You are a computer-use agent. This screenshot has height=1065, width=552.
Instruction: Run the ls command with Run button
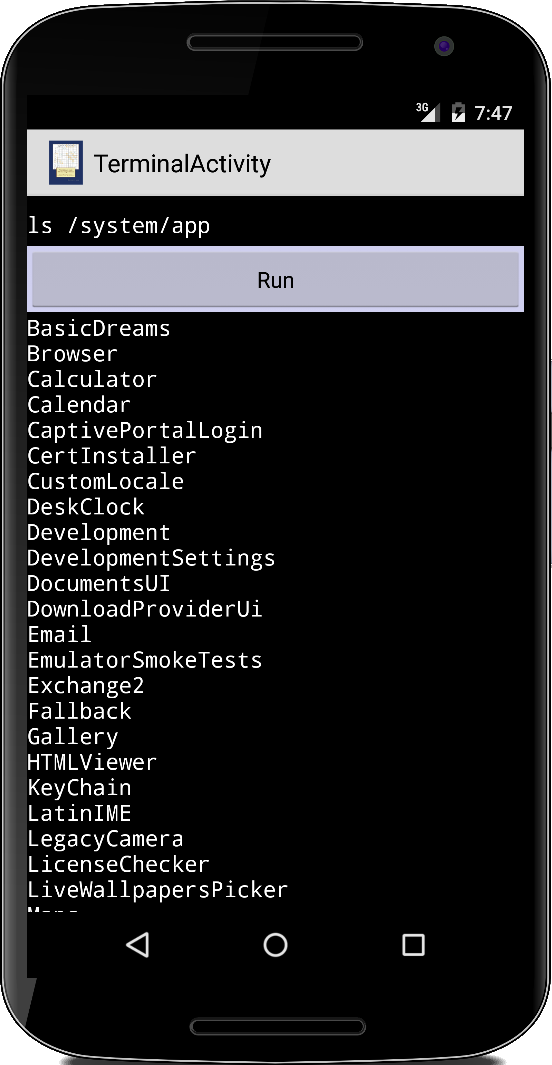(x=275, y=280)
